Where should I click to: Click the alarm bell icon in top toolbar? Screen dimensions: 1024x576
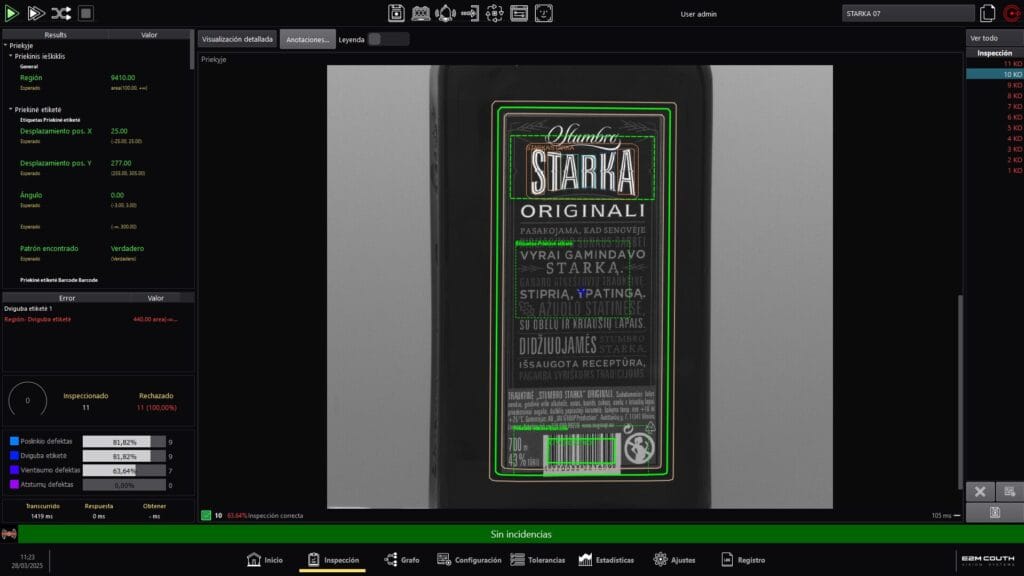click(x=445, y=13)
